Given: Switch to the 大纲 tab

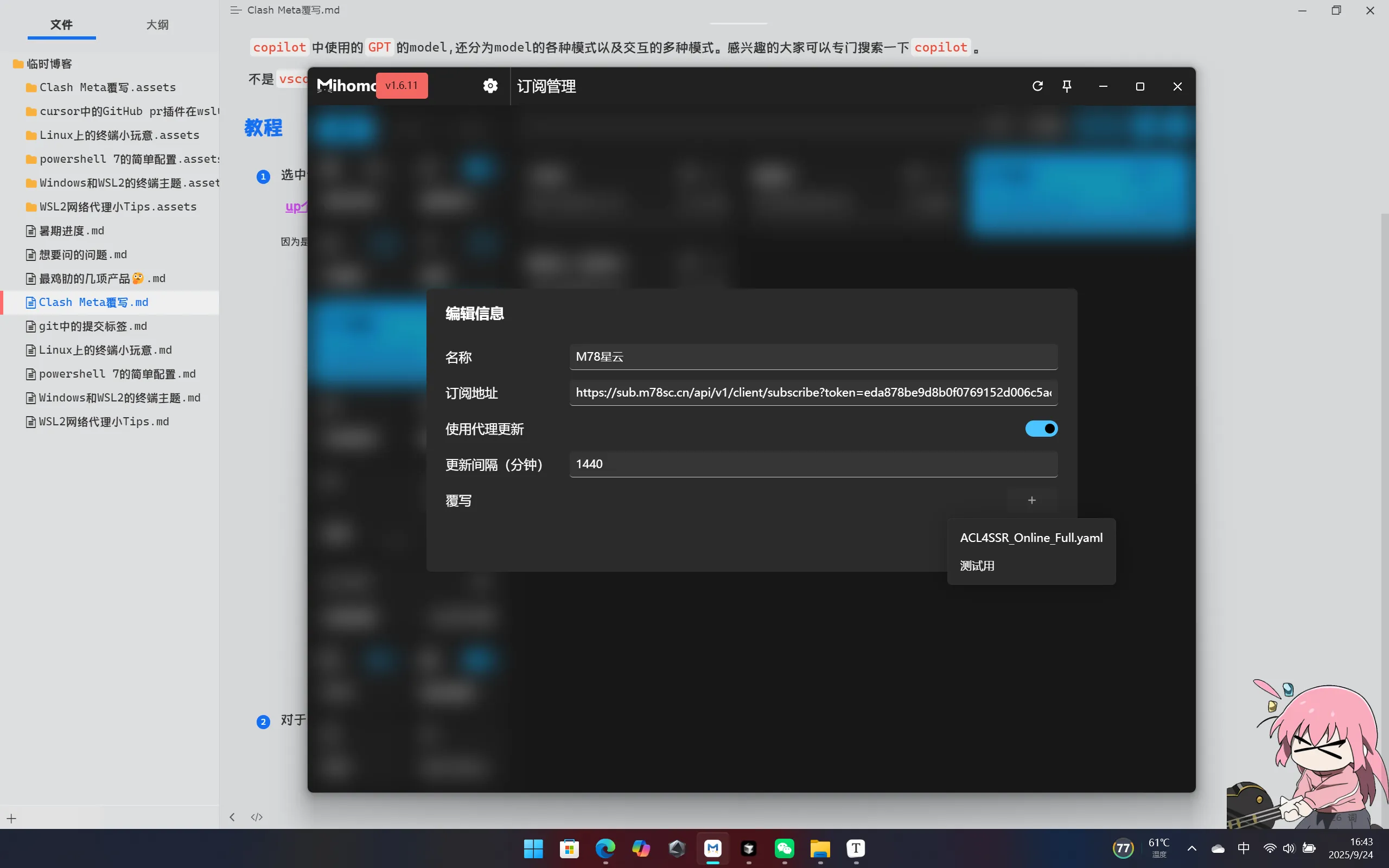Looking at the screenshot, I should click(157, 25).
